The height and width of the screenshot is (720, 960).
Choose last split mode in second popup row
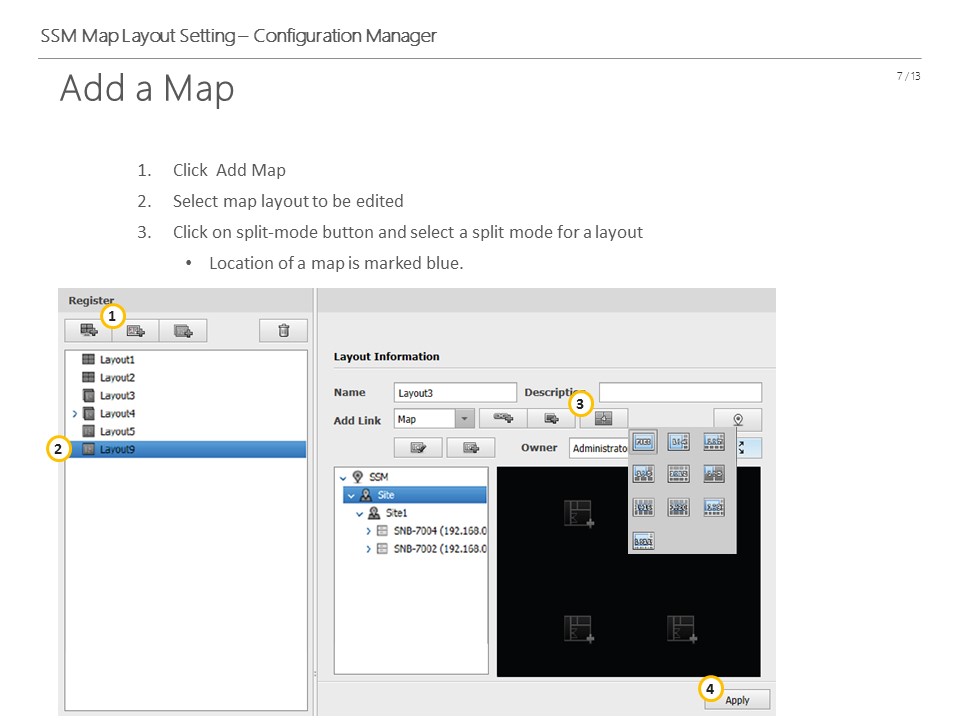[714, 474]
